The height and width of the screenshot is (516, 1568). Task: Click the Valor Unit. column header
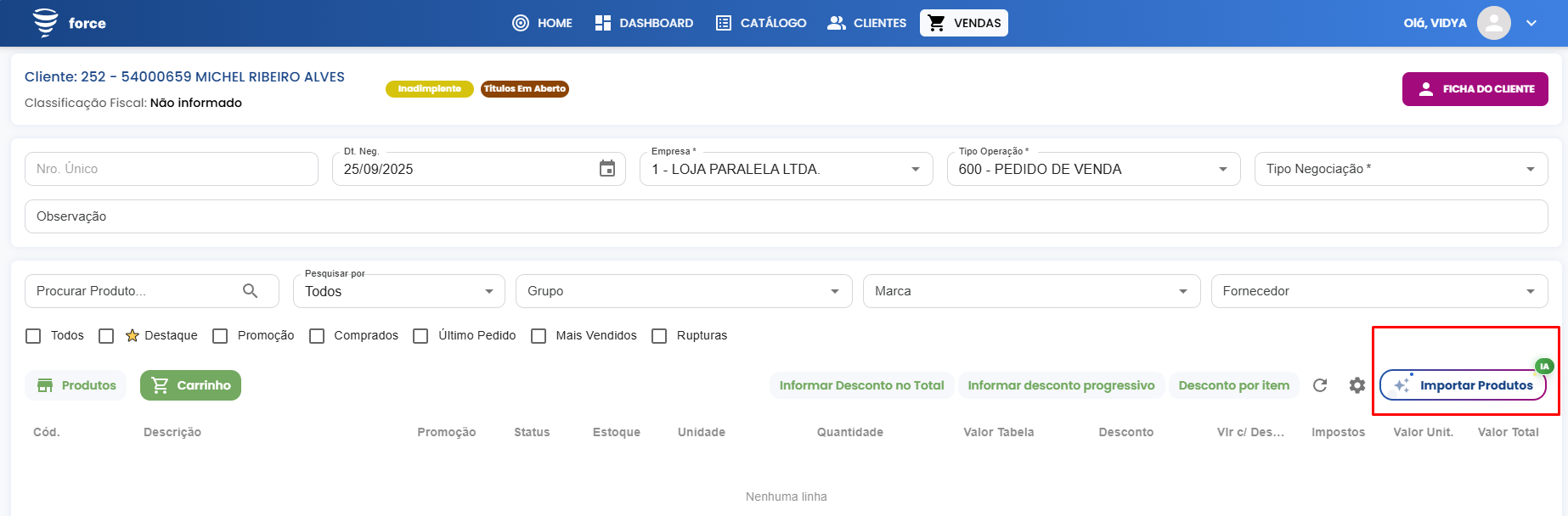click(1424, 432)
